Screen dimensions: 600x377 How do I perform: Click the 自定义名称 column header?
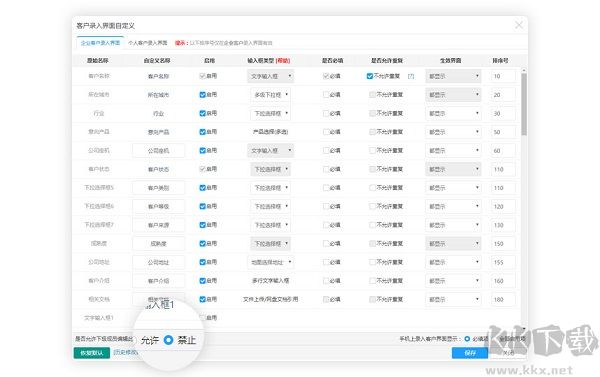click(x=157, y=60)
